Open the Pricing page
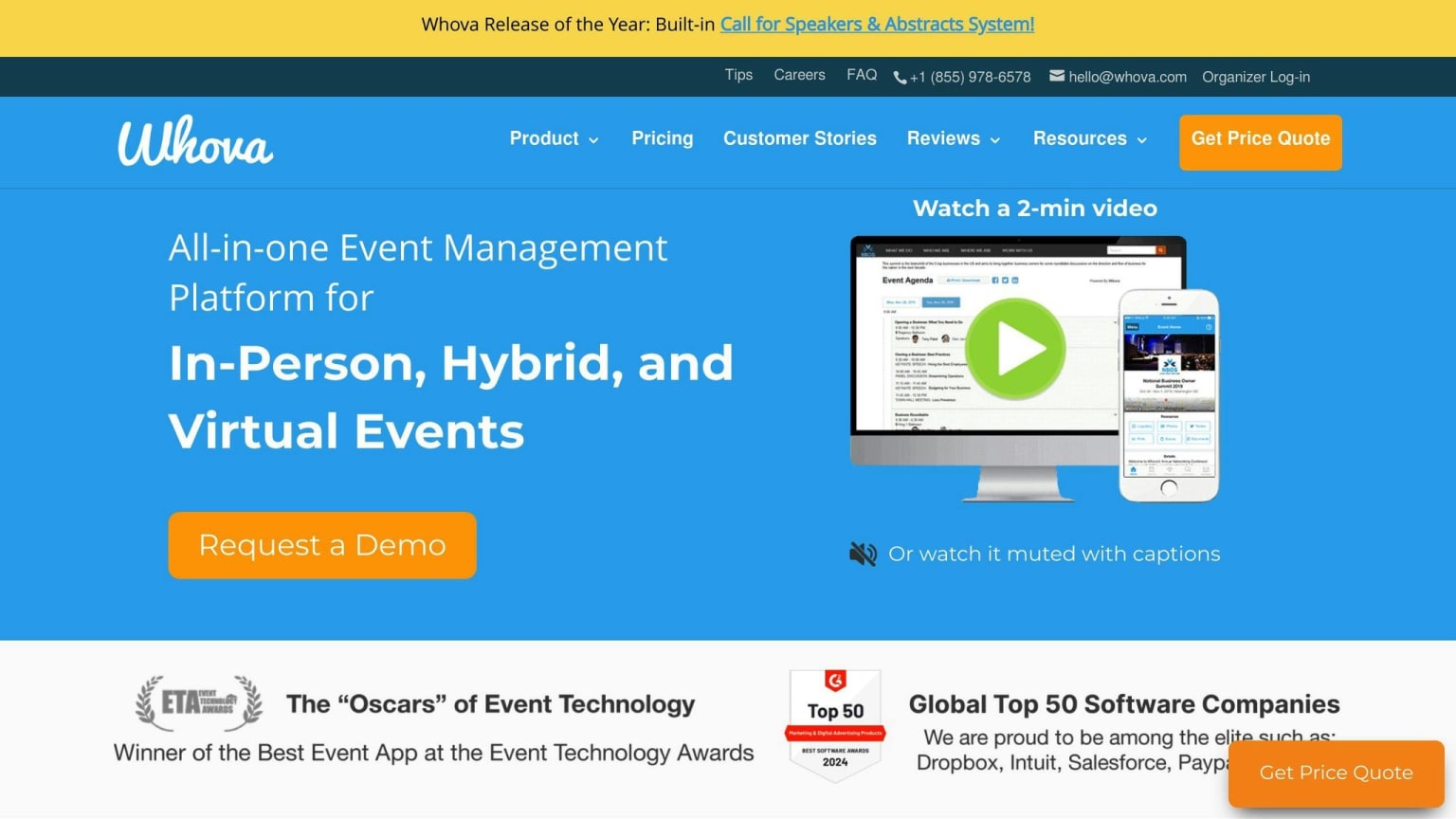The width and height of the screenshot is (1456, 819). 663,138
